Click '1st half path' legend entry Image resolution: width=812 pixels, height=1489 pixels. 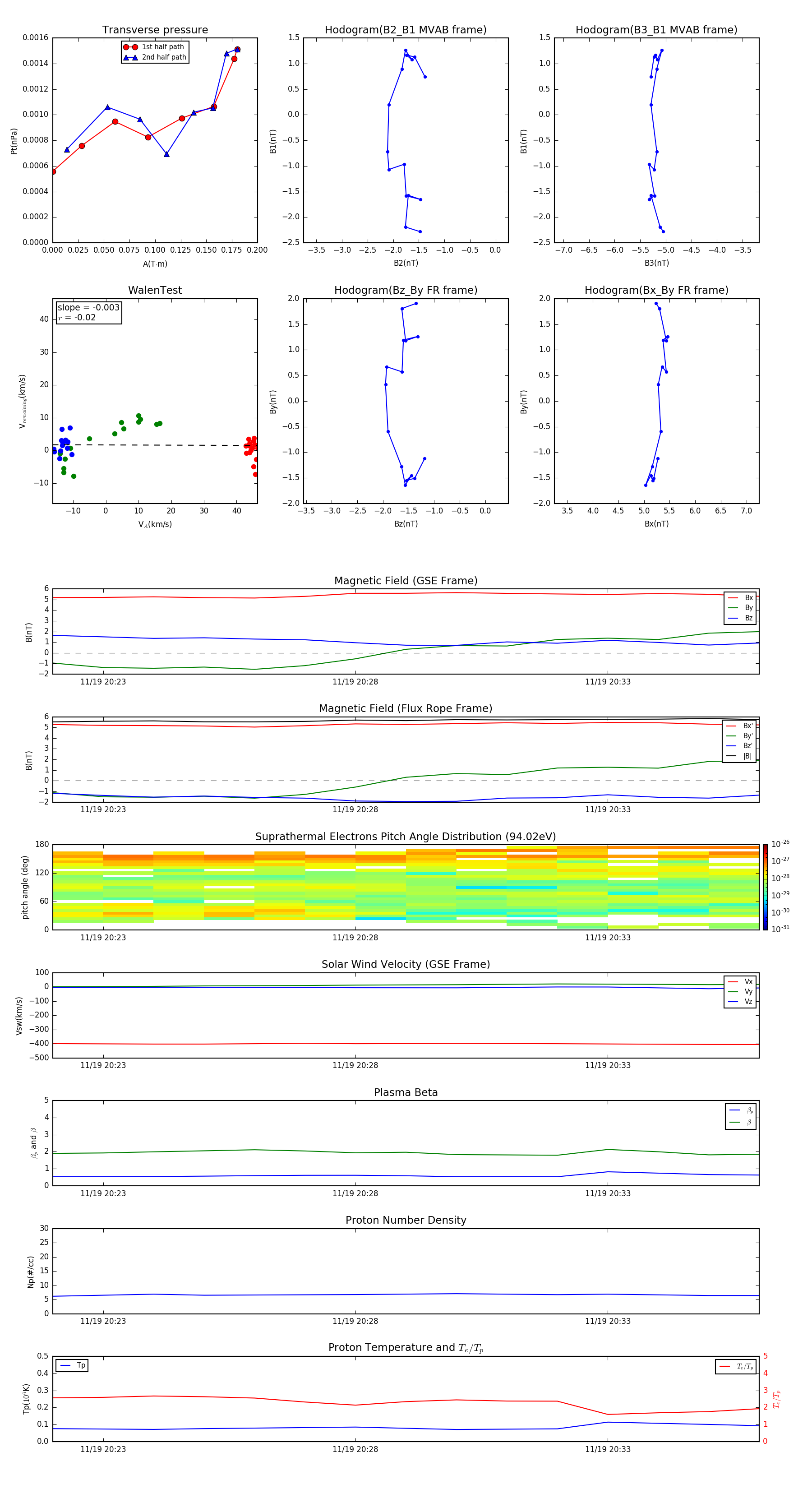pos(154,47)
